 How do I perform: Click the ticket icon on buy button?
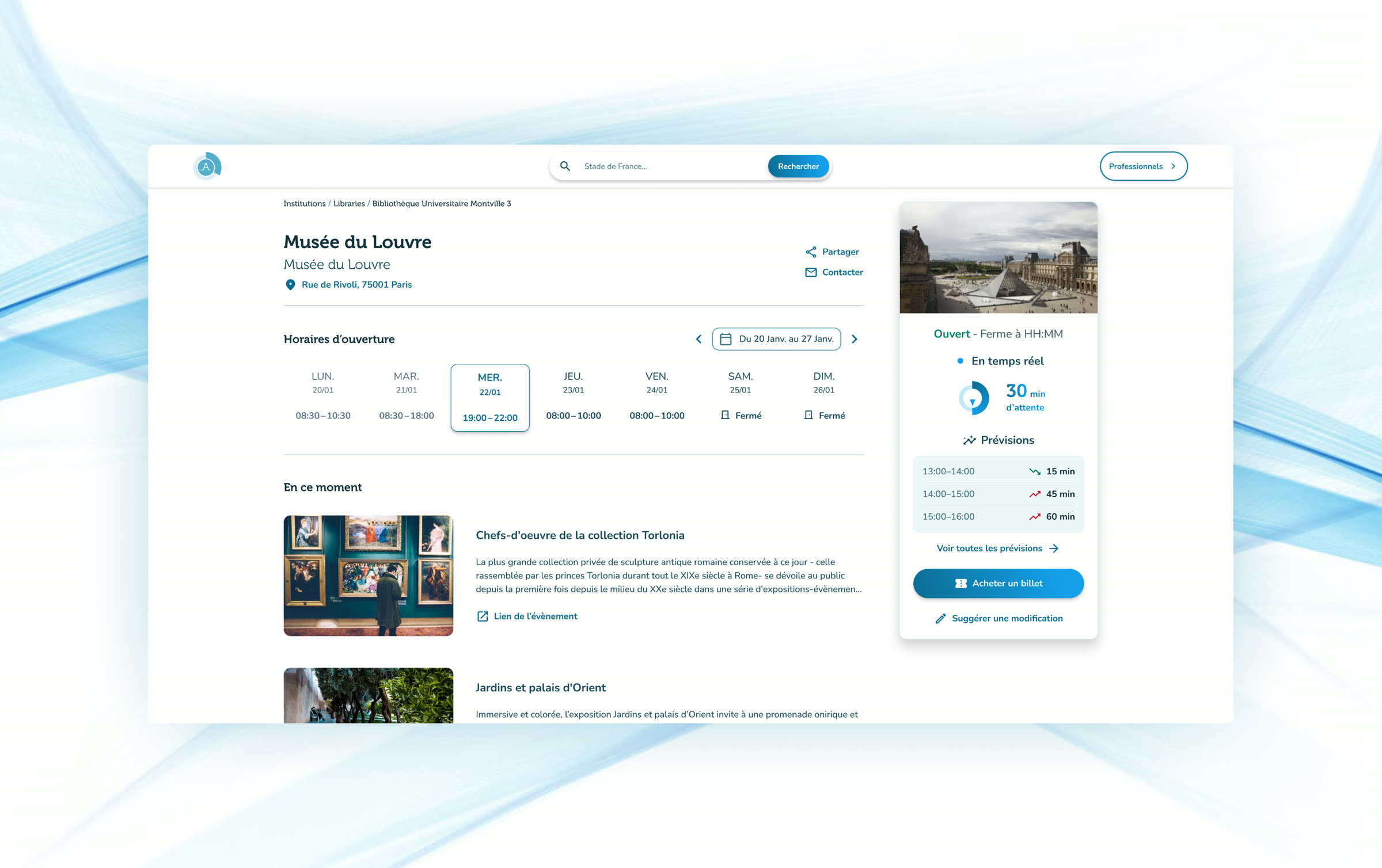coord(961,584)
